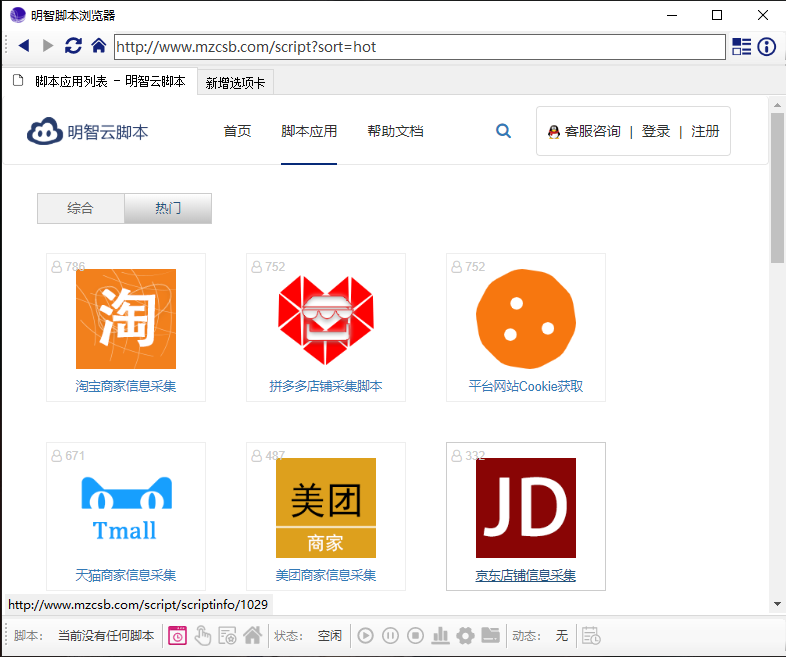Open the Pinduoduo heart logo thumbnail

point(326,319)
